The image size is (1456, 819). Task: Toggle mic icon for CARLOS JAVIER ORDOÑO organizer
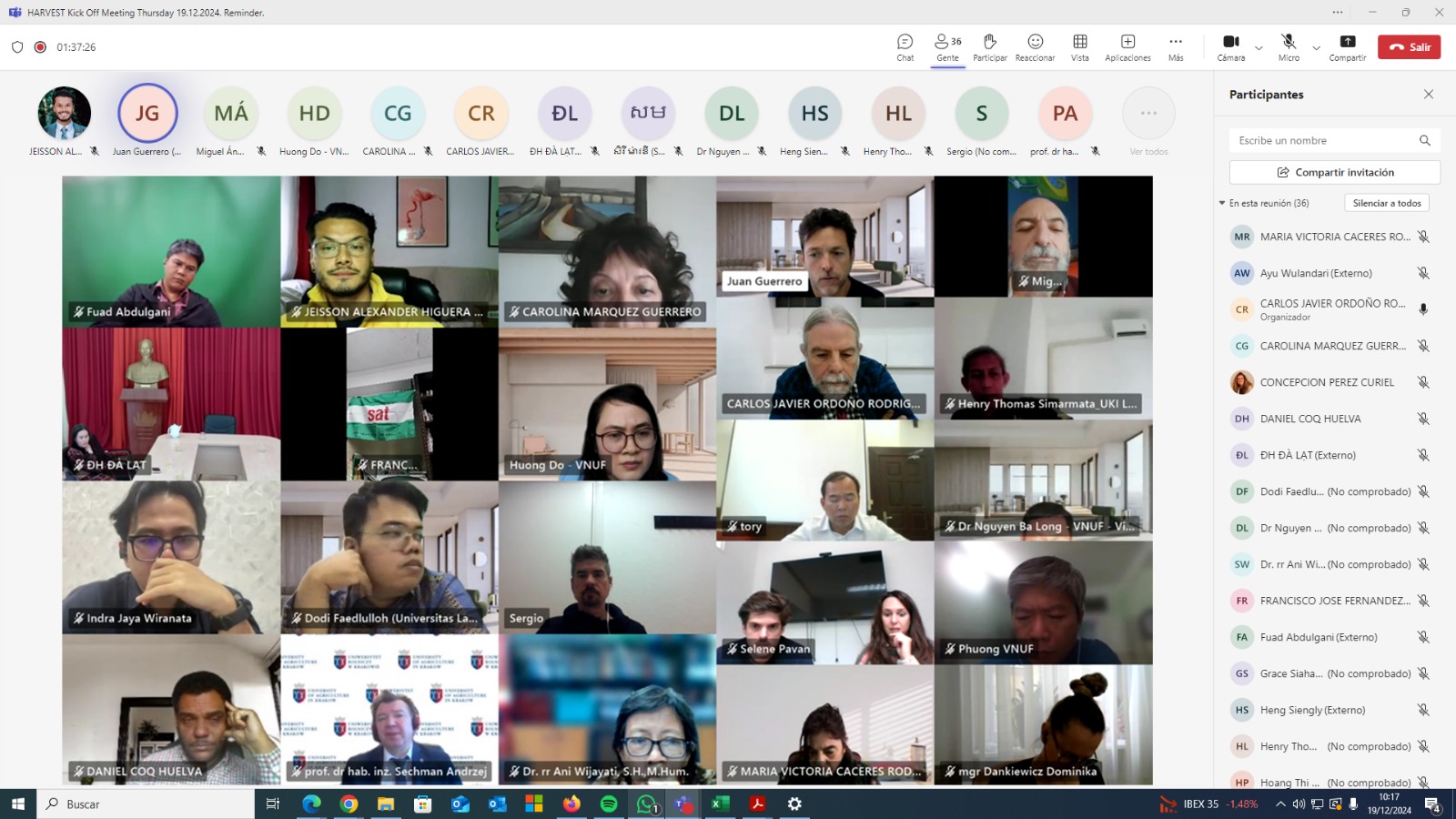click(1423, 309)
